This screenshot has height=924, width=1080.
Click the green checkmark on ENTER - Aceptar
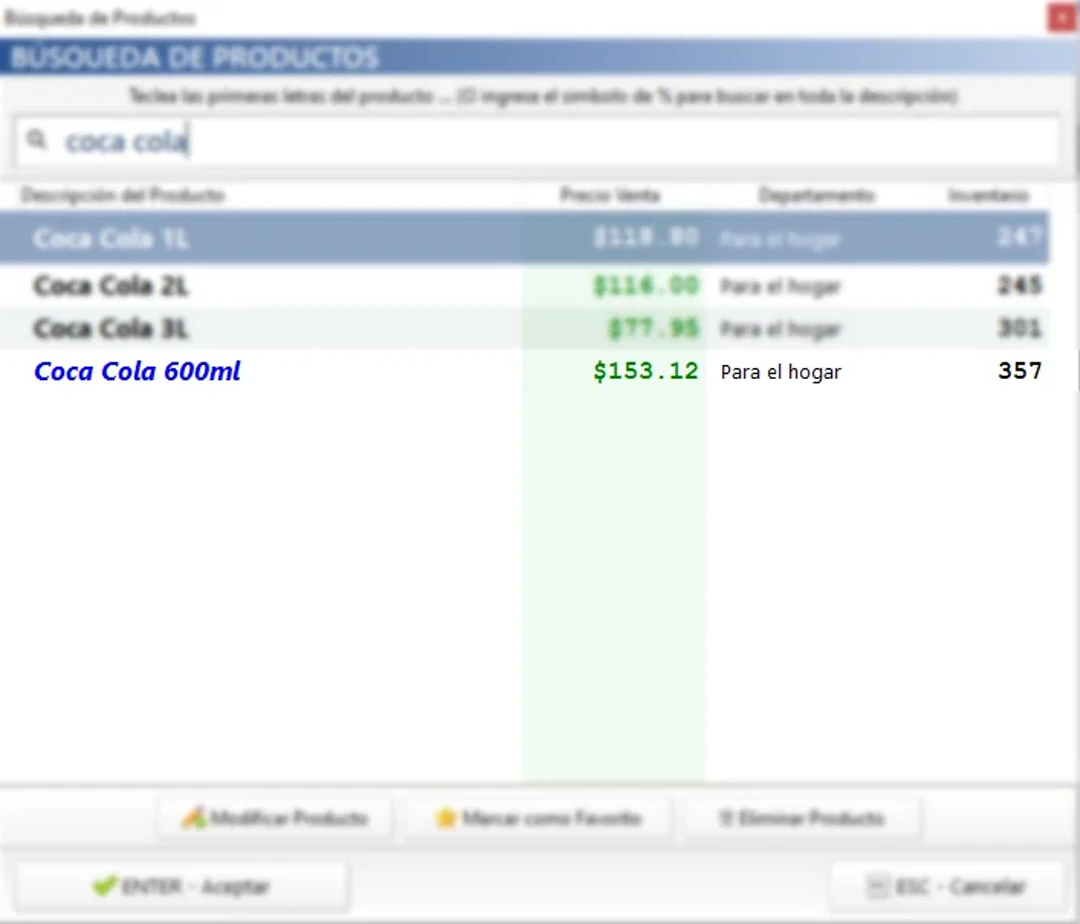point(103,886)
